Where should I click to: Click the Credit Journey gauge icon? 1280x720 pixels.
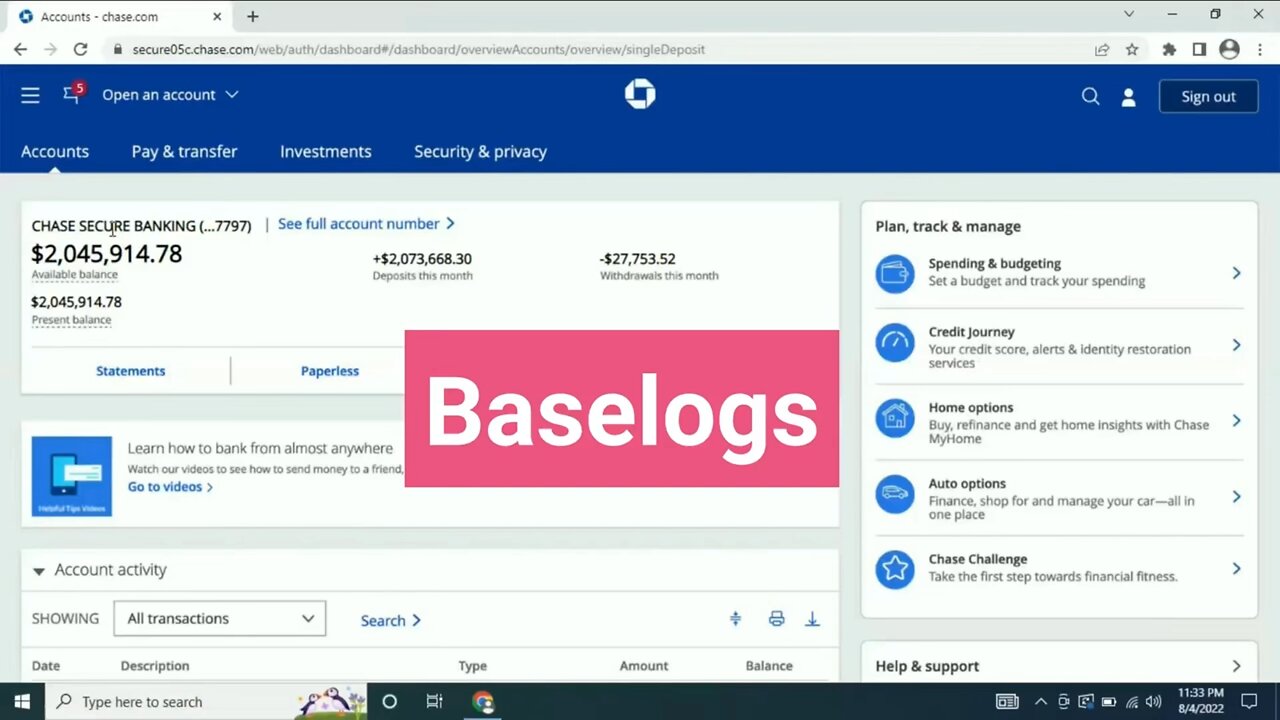point(895,343)
